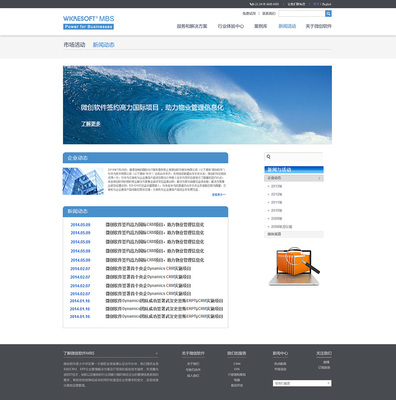Viewport: 396px width, 400px height.
Task: Click the WIKAESOFT MBS logo
Action: pos(88,22)
